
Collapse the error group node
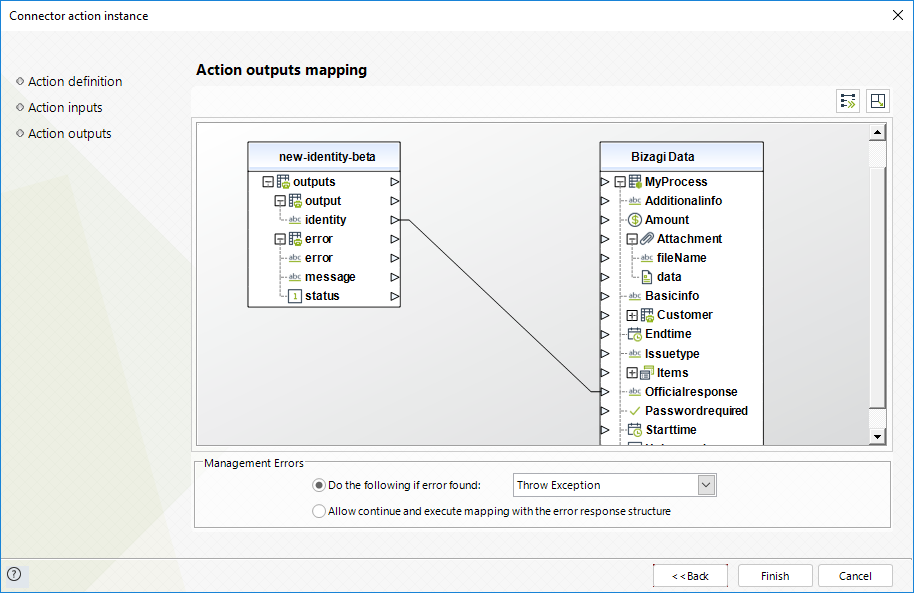(280, 239)
